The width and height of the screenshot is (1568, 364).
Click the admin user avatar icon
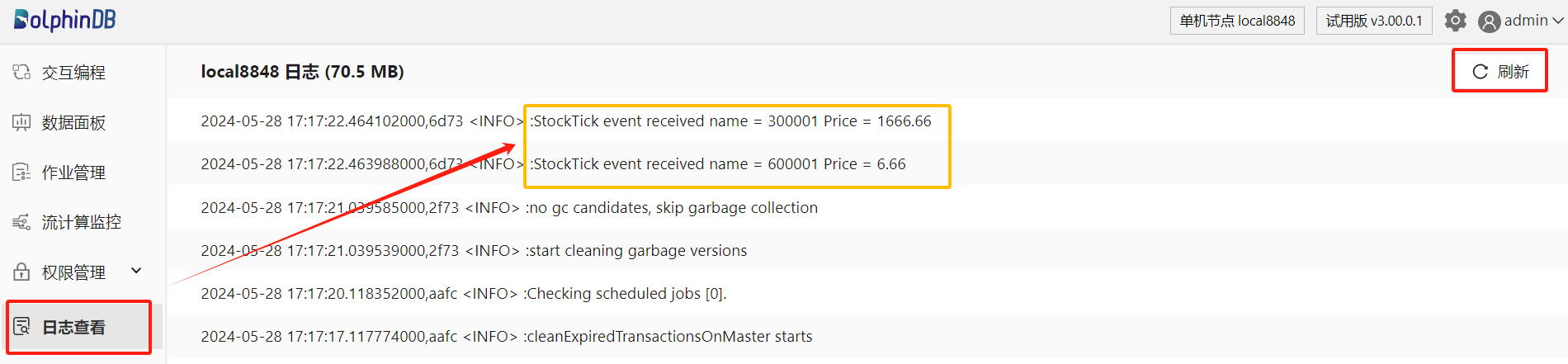pos(1489,21)
